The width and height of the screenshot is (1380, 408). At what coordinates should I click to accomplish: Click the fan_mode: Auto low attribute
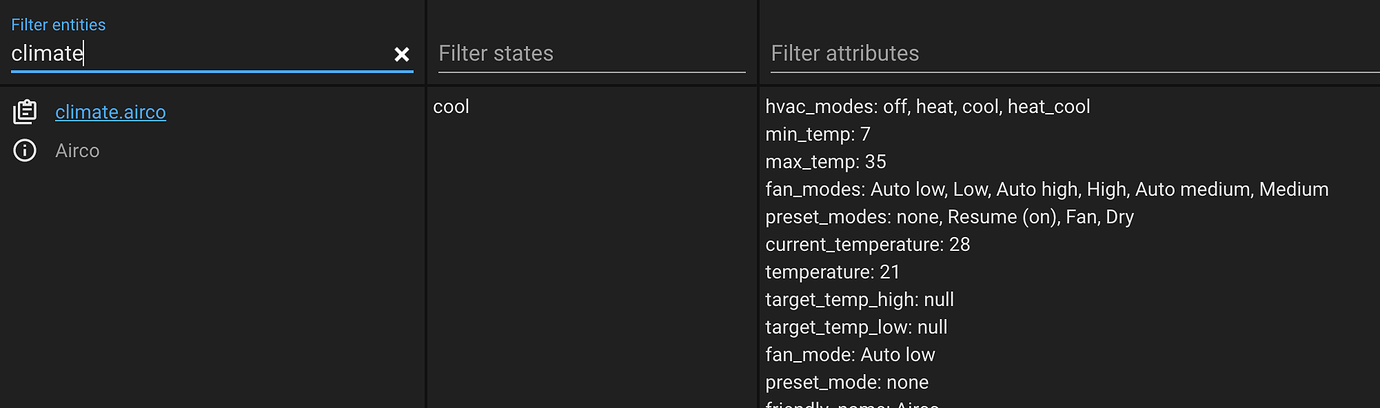[x=850, y=354]
